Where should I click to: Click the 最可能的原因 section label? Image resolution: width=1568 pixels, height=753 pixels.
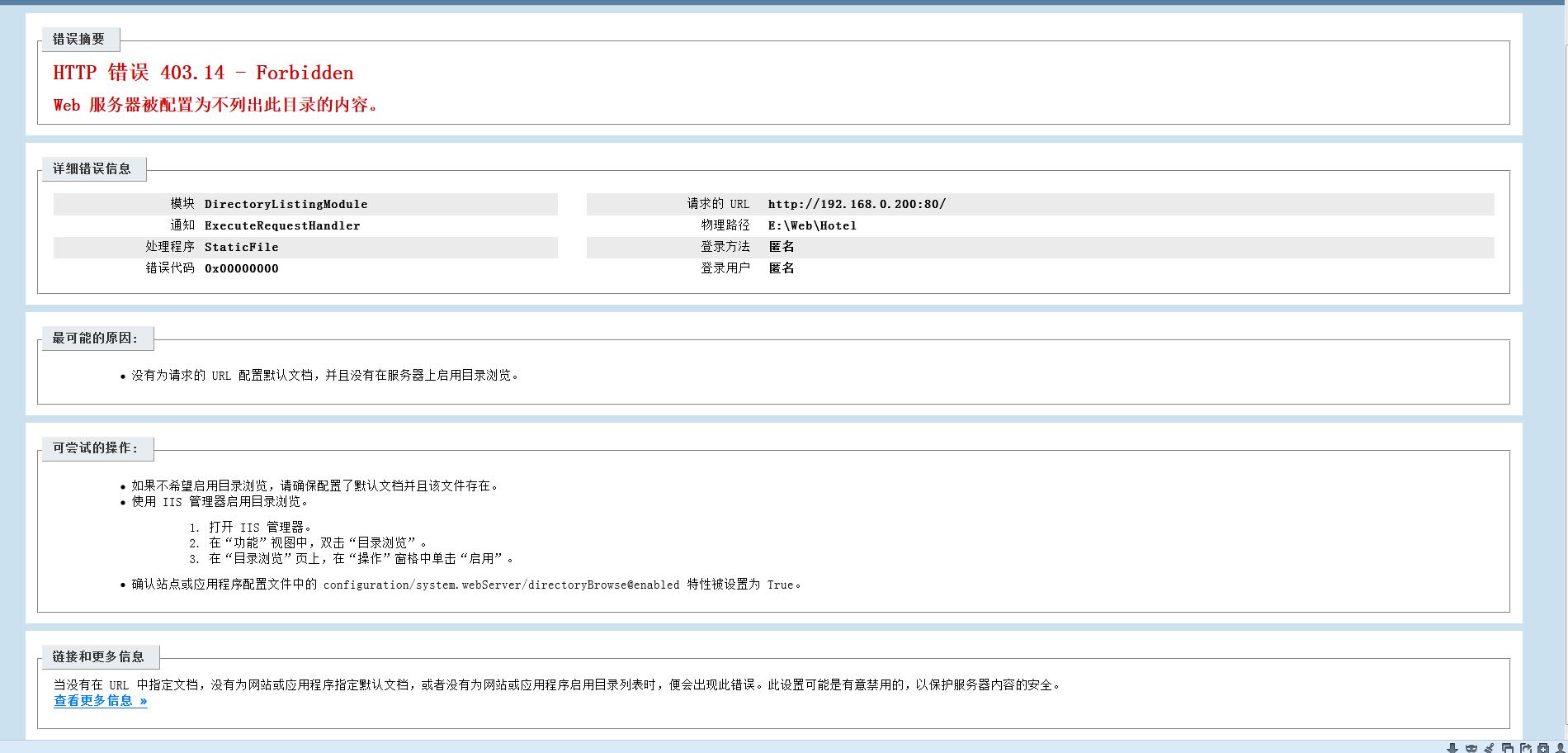(x=96, y=338)
